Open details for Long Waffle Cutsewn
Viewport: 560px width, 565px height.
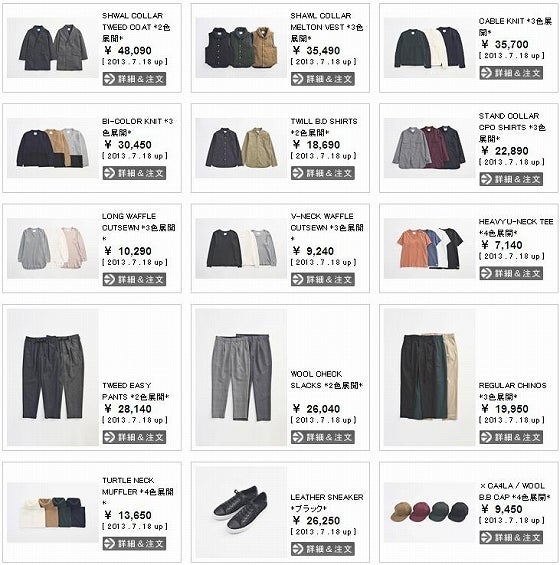134,279
